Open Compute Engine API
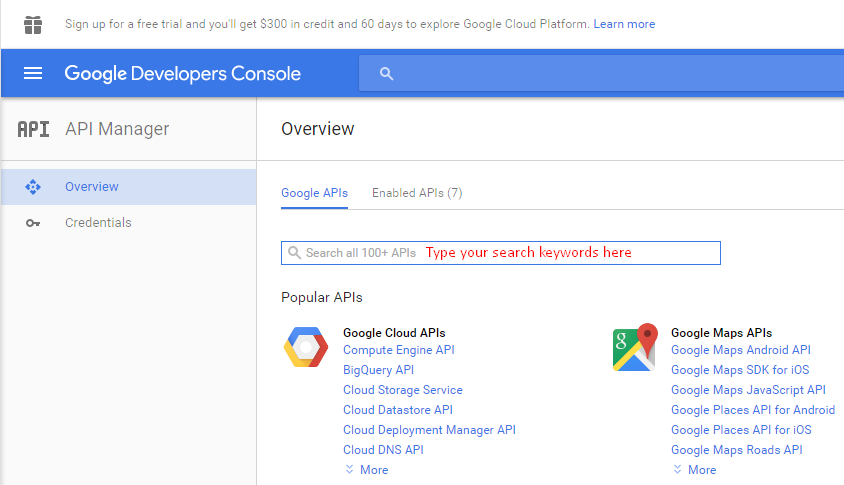This screenshot has width=844, height=485. tap(399, 350)
